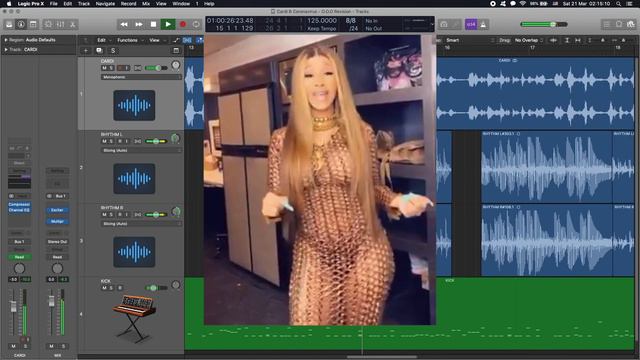Click the green Read automation button on CARDI strip
This screenshot has width=640, height=360.
click(19, 257)
